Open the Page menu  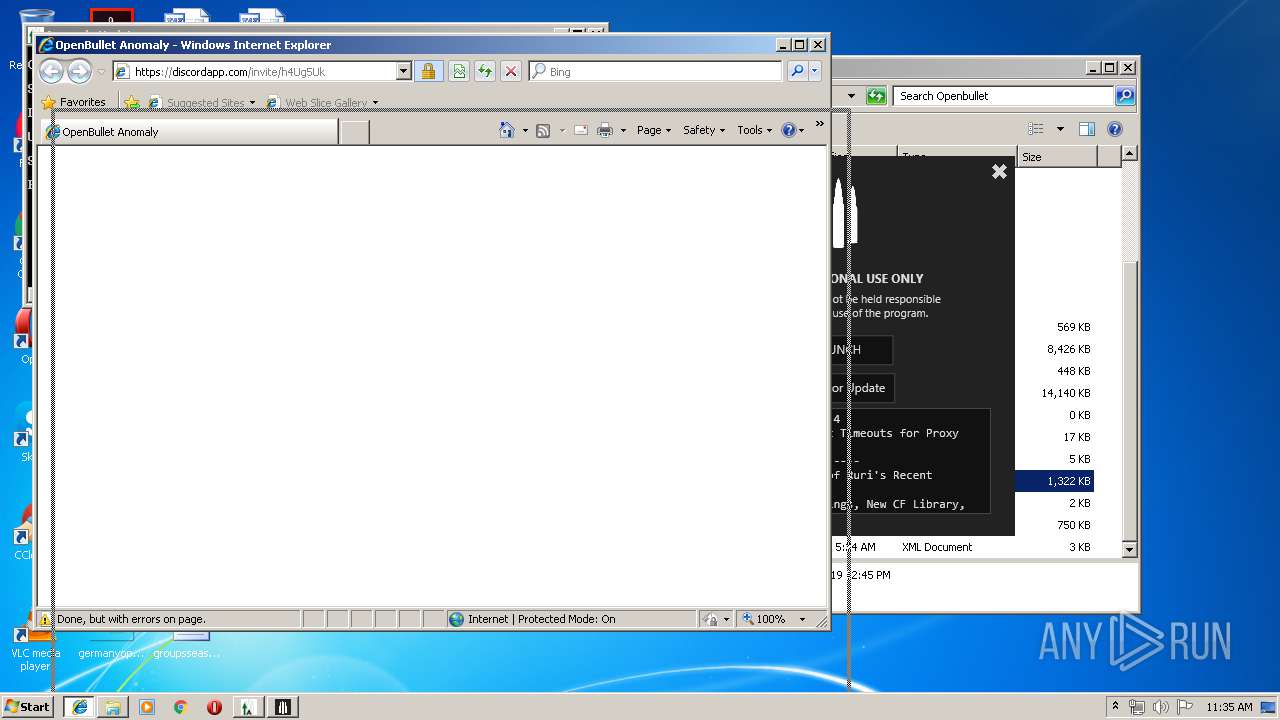[x=654, y=130]
